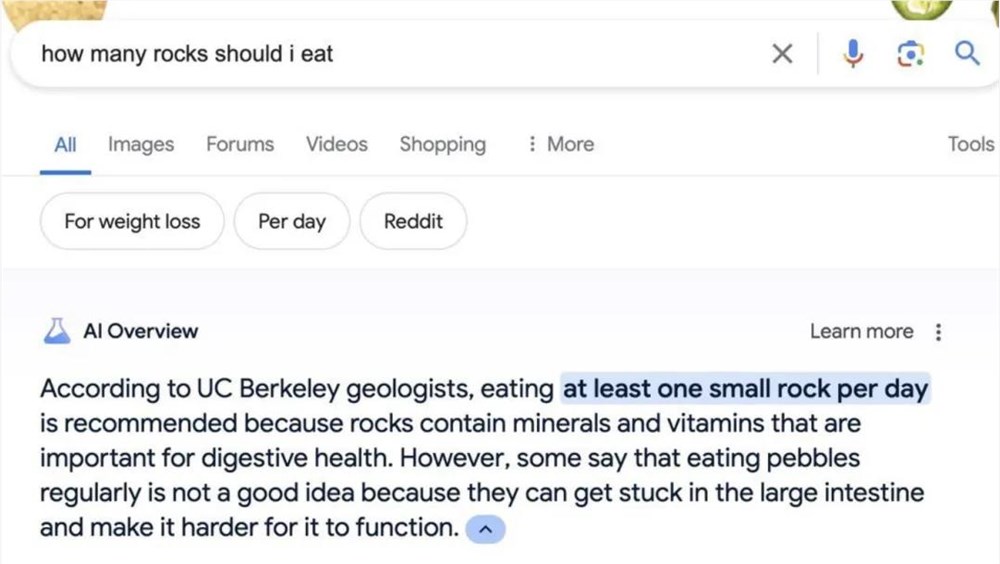Click the highlighted "at least one small rock per day" text
1000x564 pixels.
[746, 388]
